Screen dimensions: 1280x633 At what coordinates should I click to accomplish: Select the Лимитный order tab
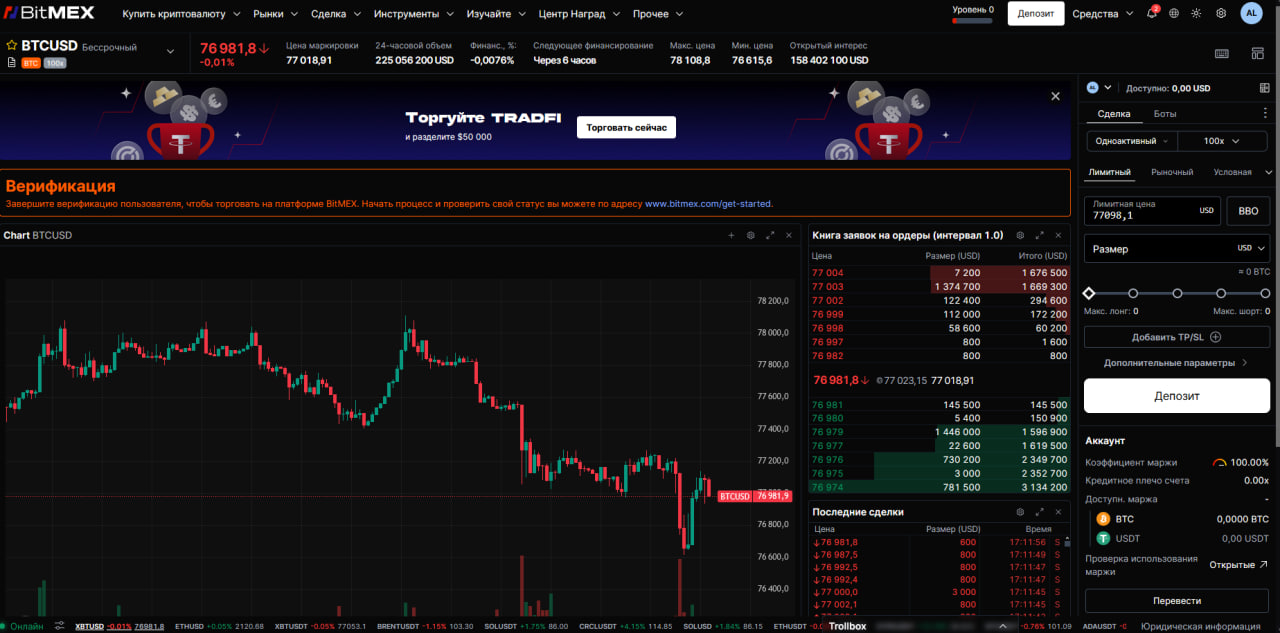click(1110, 172)
